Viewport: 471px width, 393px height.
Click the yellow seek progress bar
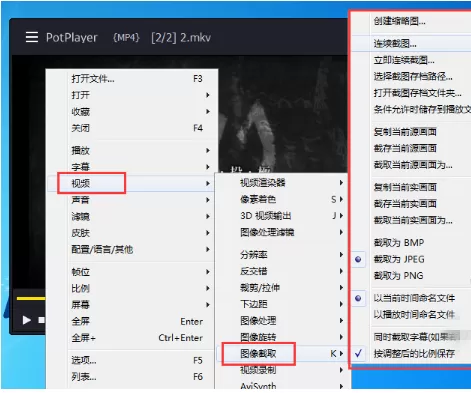pos(31,298)
